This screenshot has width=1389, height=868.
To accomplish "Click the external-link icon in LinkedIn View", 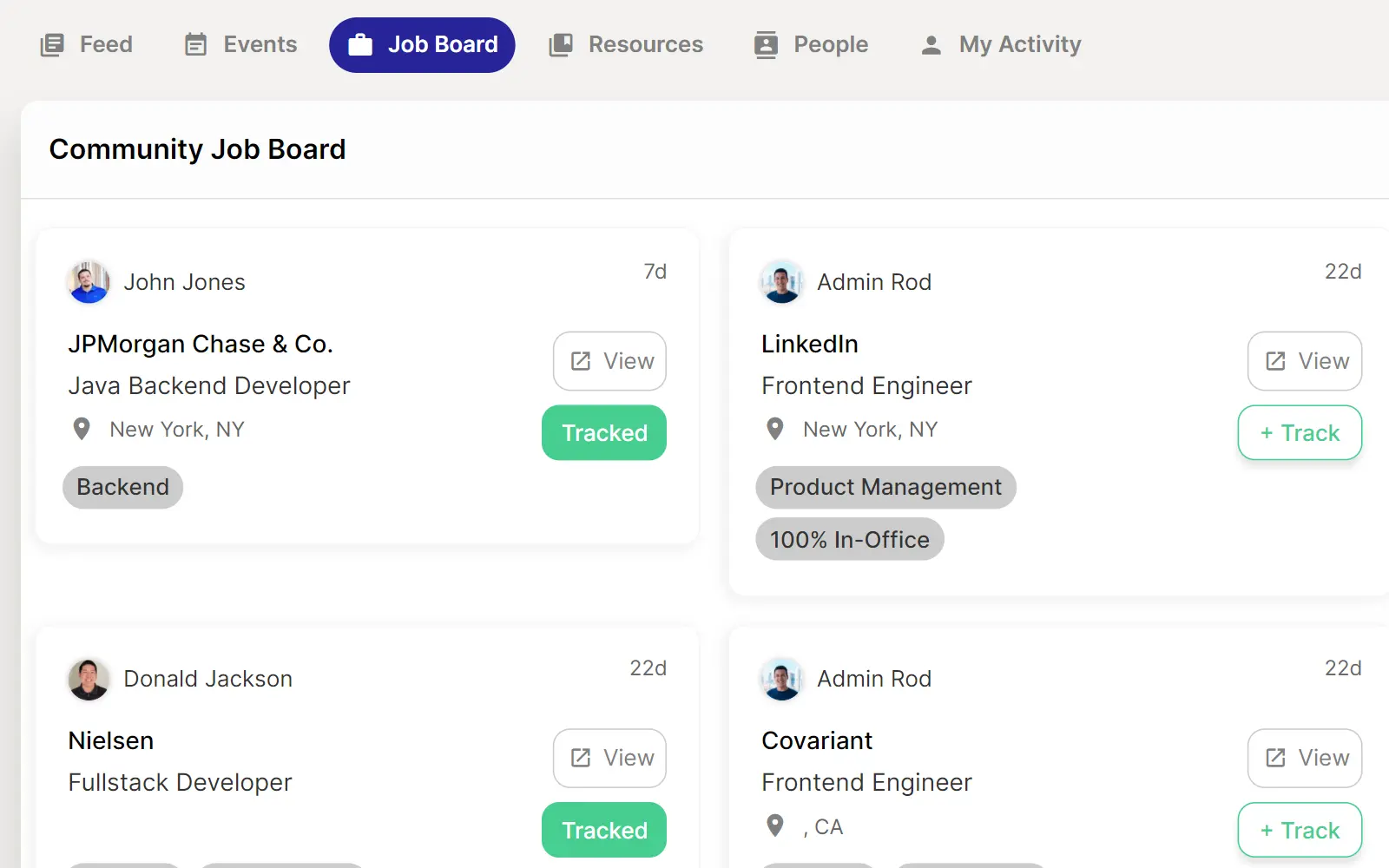I will click(1275, 361).
